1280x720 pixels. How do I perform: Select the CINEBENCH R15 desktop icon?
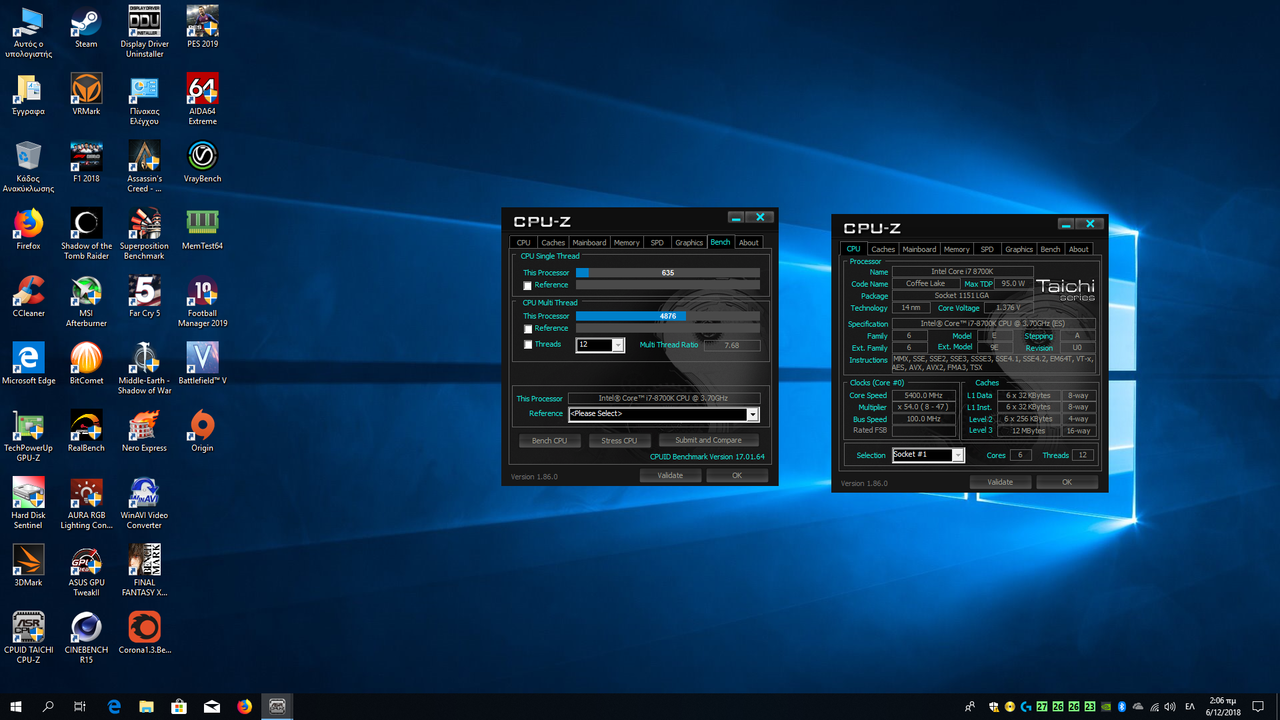pos(86,636)
